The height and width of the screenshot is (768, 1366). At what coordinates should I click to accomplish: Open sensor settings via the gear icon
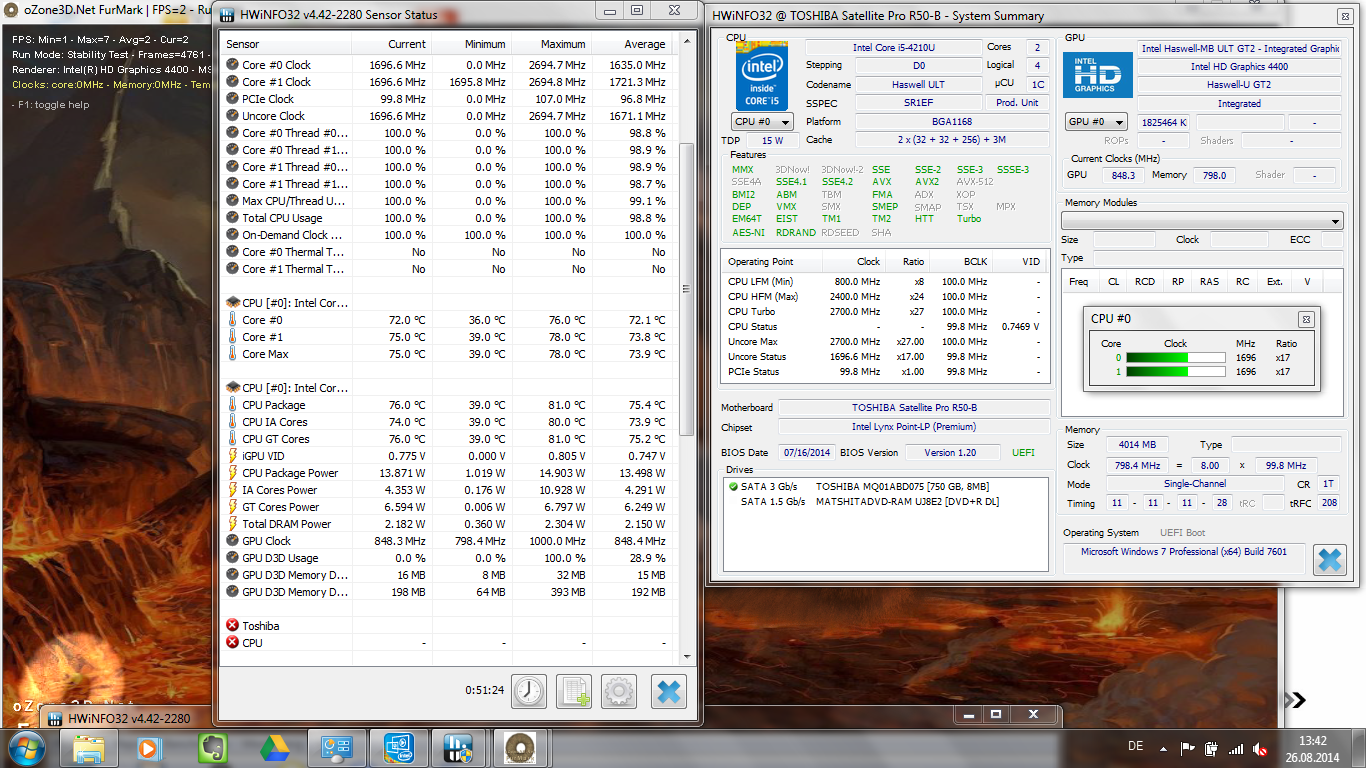pos(619,691)
